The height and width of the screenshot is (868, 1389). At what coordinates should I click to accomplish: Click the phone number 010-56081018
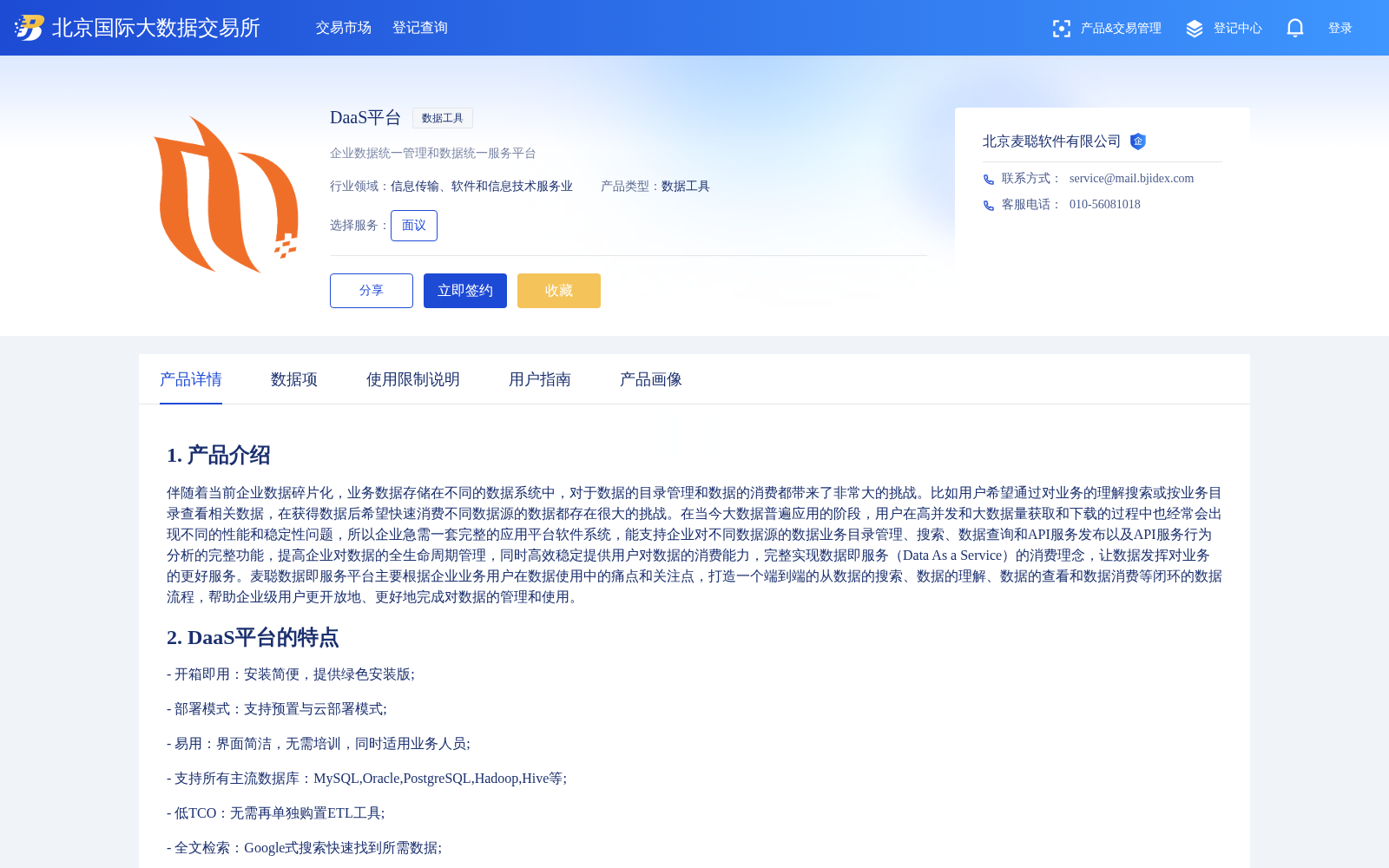point(1105,205)
